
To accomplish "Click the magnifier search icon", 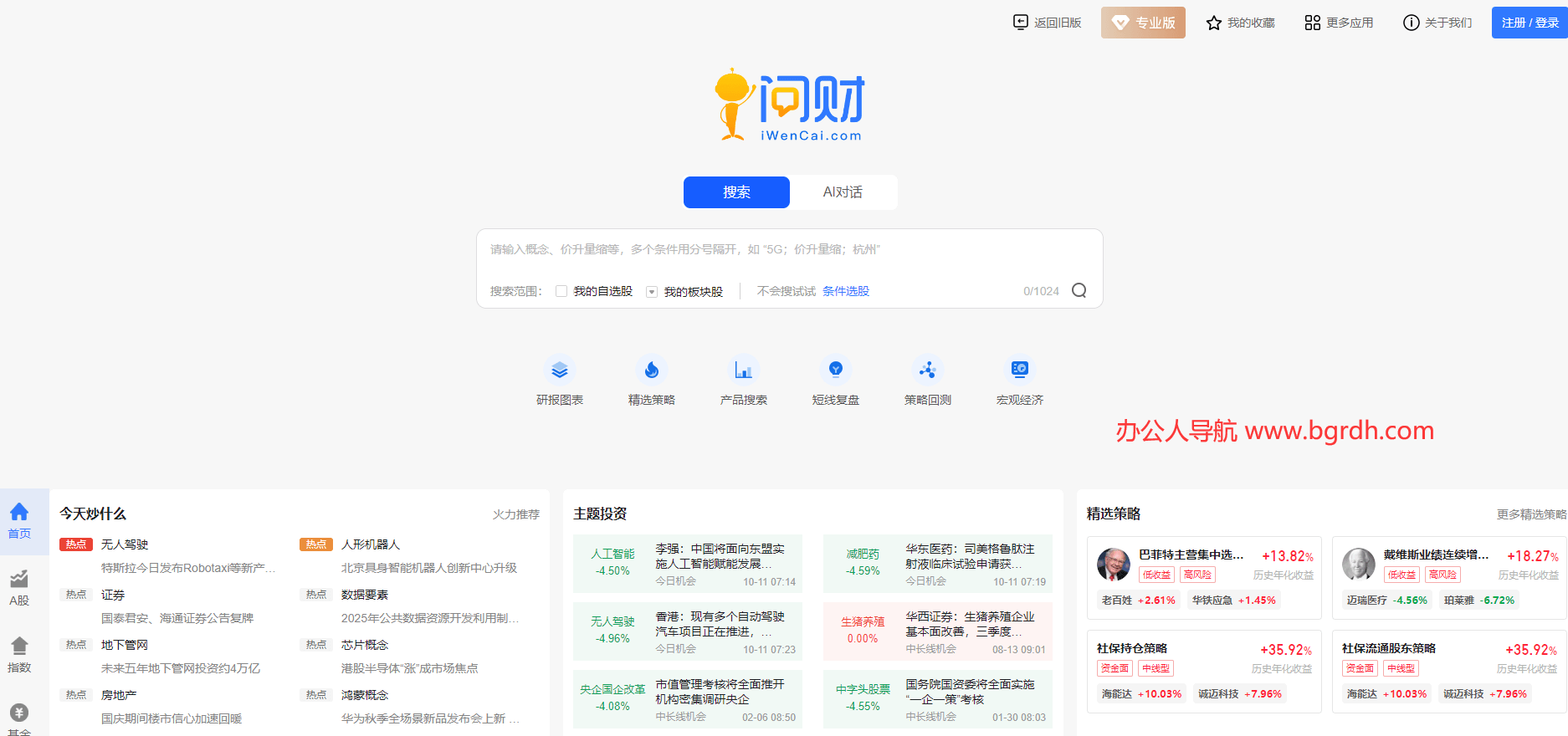I will [x=1079, y=290].
